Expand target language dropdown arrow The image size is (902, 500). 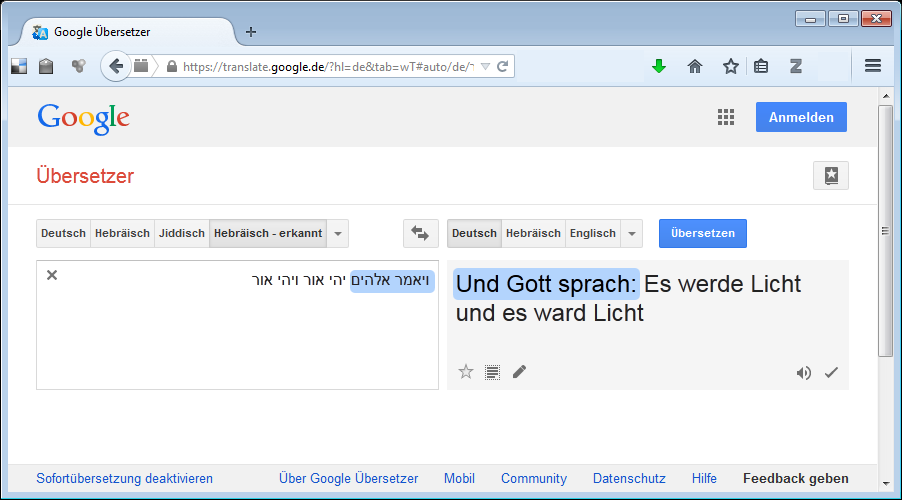[632, 233]
